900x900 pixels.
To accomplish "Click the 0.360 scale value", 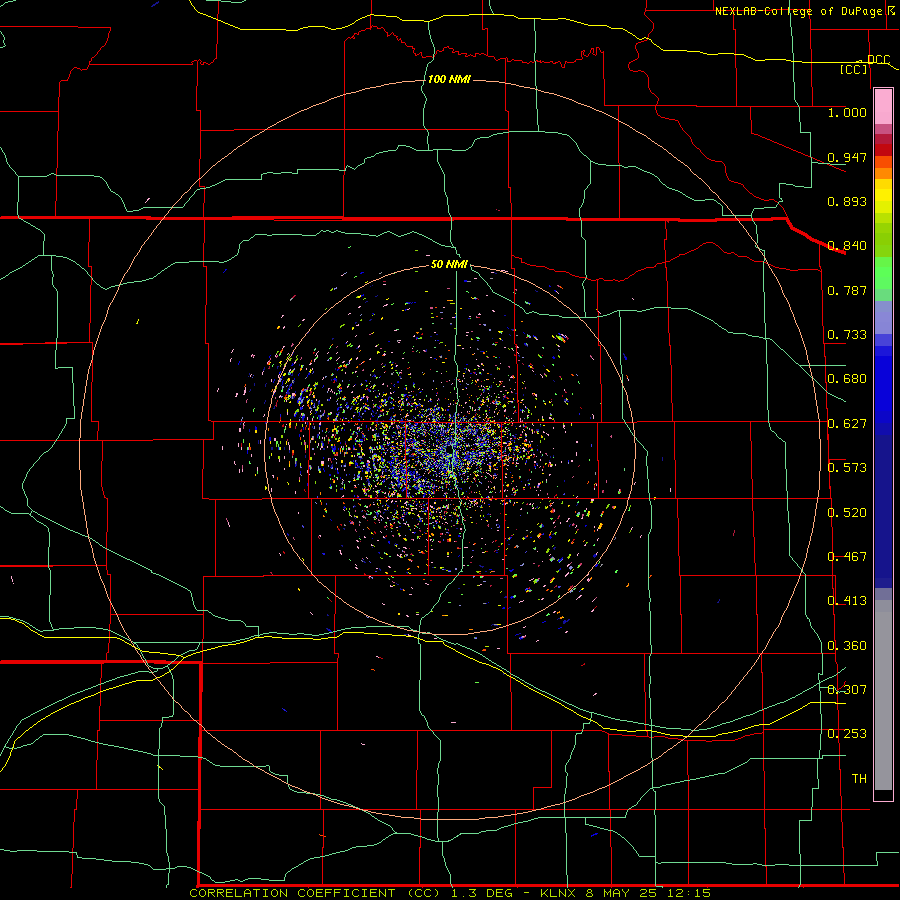I will (847, 645).
